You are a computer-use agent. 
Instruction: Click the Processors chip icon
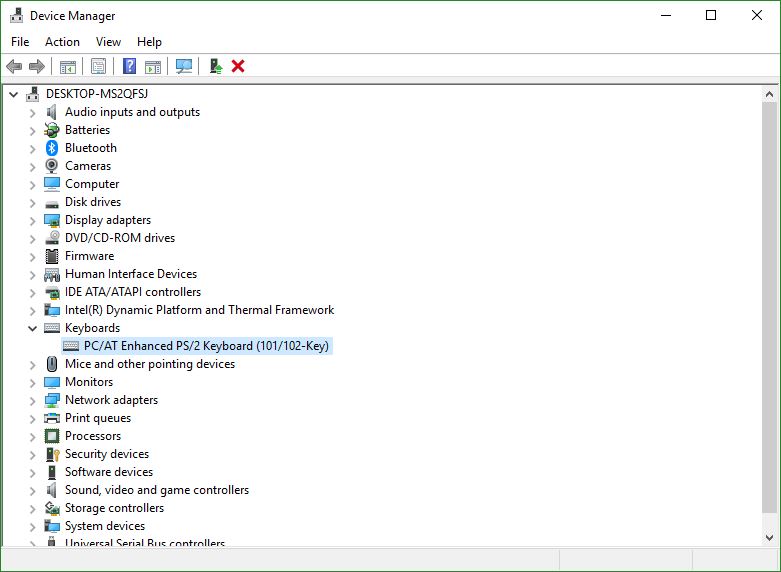tap(52, 436)
